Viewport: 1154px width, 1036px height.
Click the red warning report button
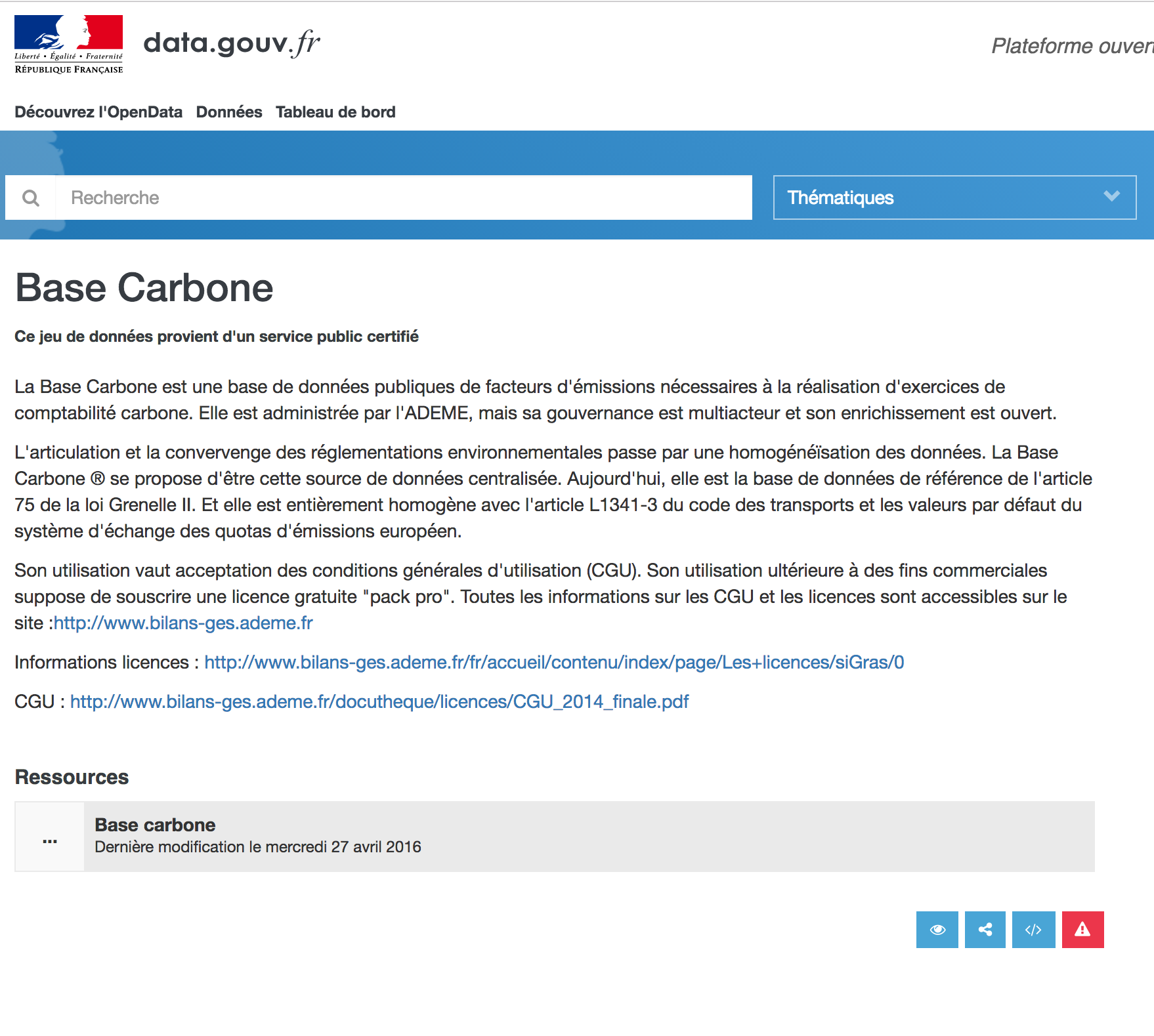coord(1082,929)
